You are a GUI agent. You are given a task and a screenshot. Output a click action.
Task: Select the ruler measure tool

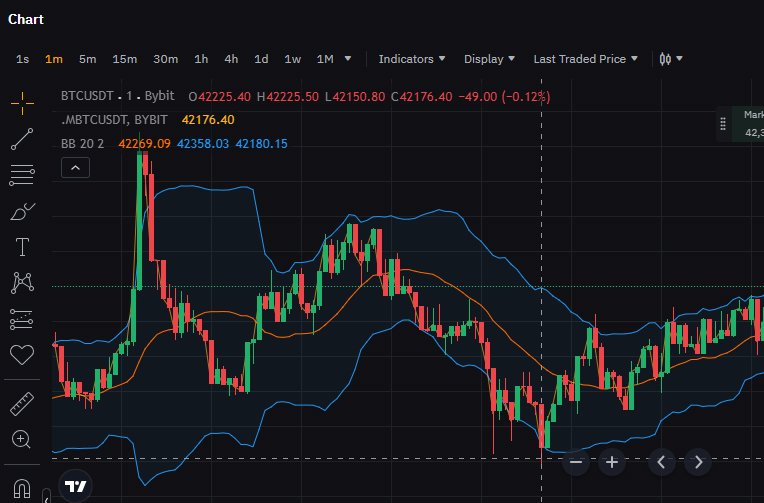(22, 404)
